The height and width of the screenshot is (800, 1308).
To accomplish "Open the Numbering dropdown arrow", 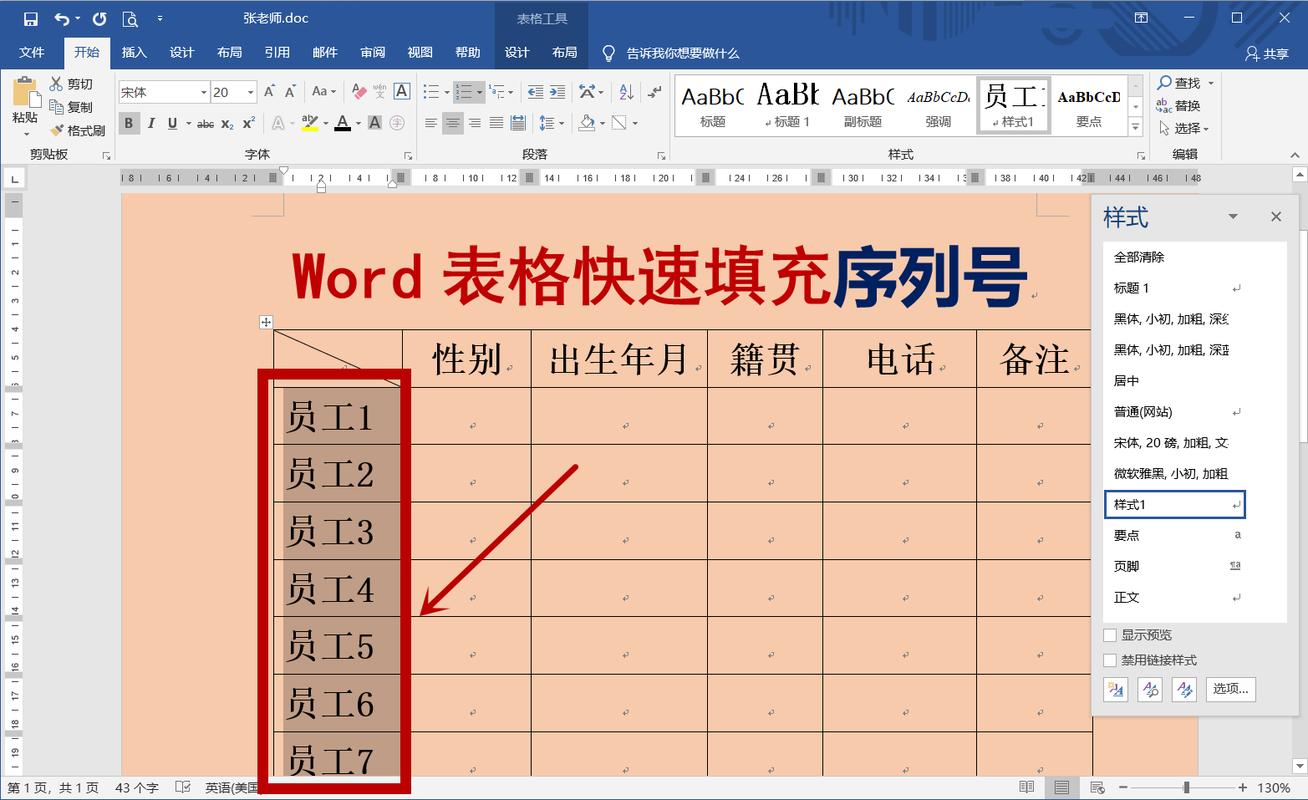I will click(x=480, y=92).
